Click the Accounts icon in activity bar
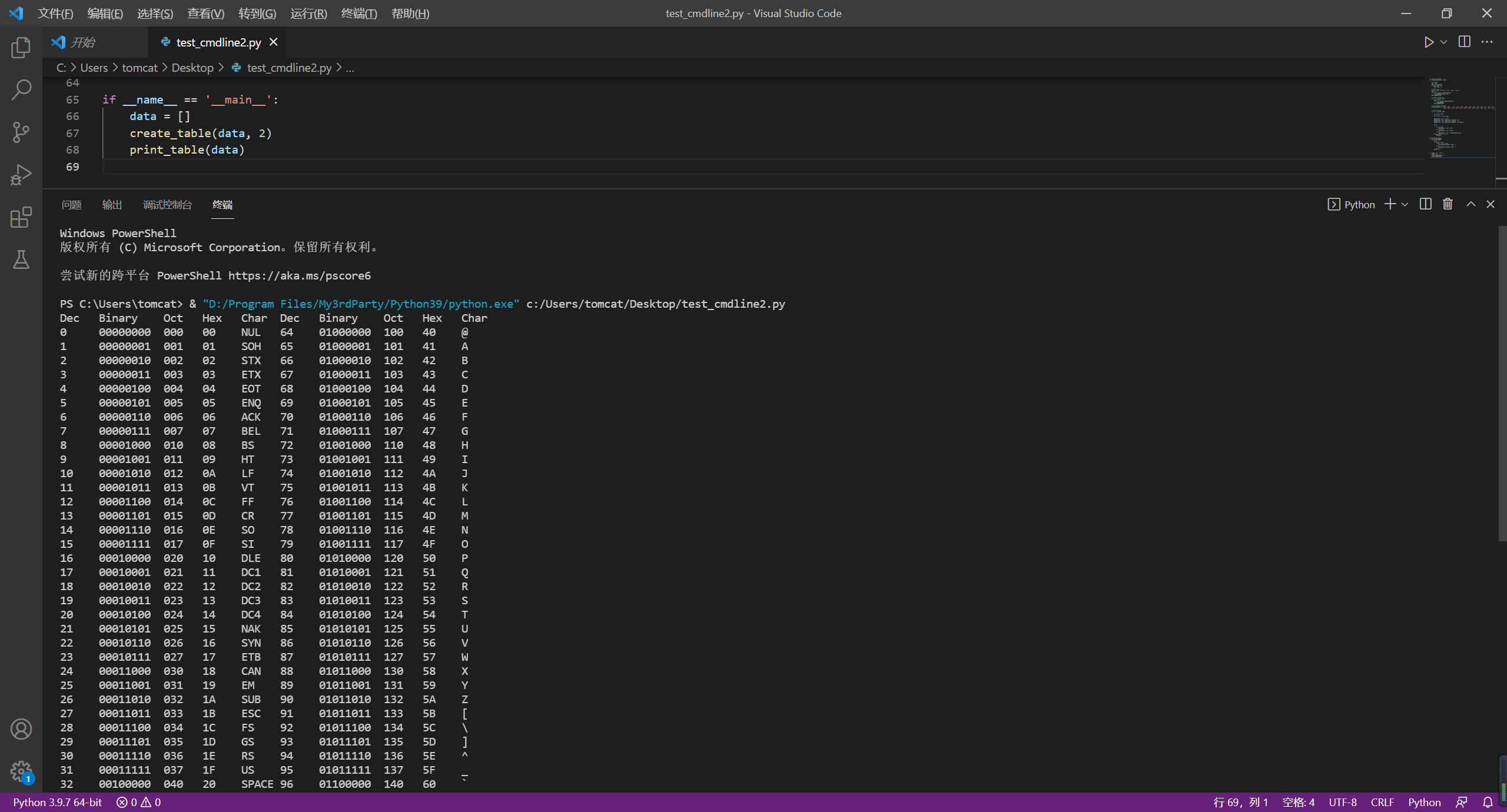The width and height of the screenshot is (1507, 812). pos(21,729)
